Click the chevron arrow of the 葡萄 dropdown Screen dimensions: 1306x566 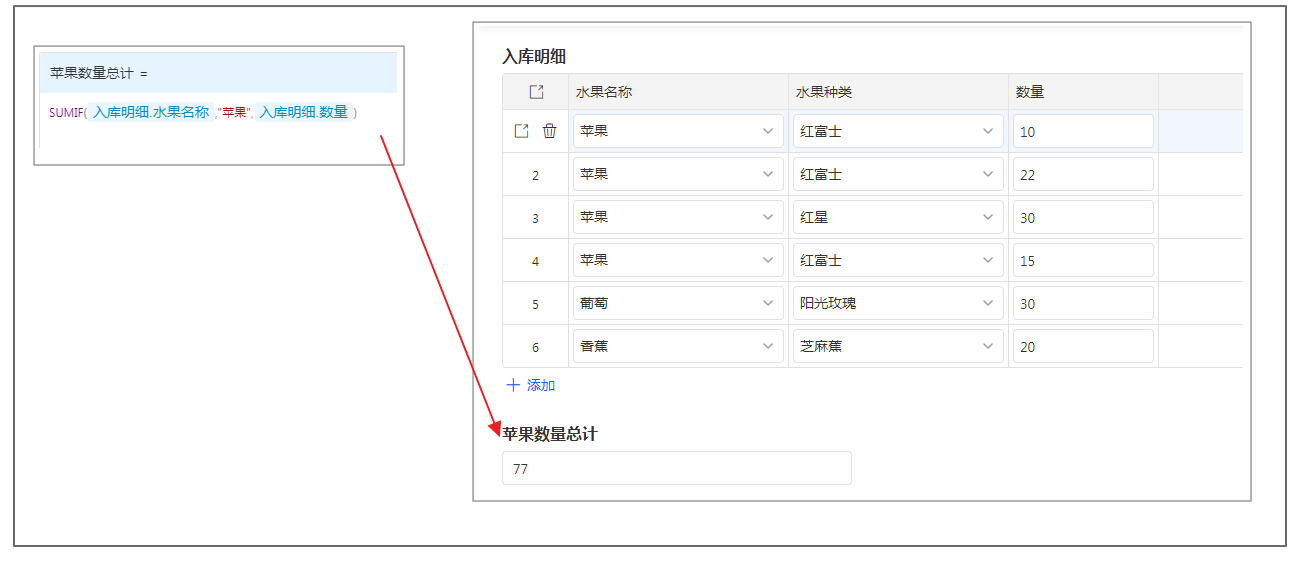point(768,303)
